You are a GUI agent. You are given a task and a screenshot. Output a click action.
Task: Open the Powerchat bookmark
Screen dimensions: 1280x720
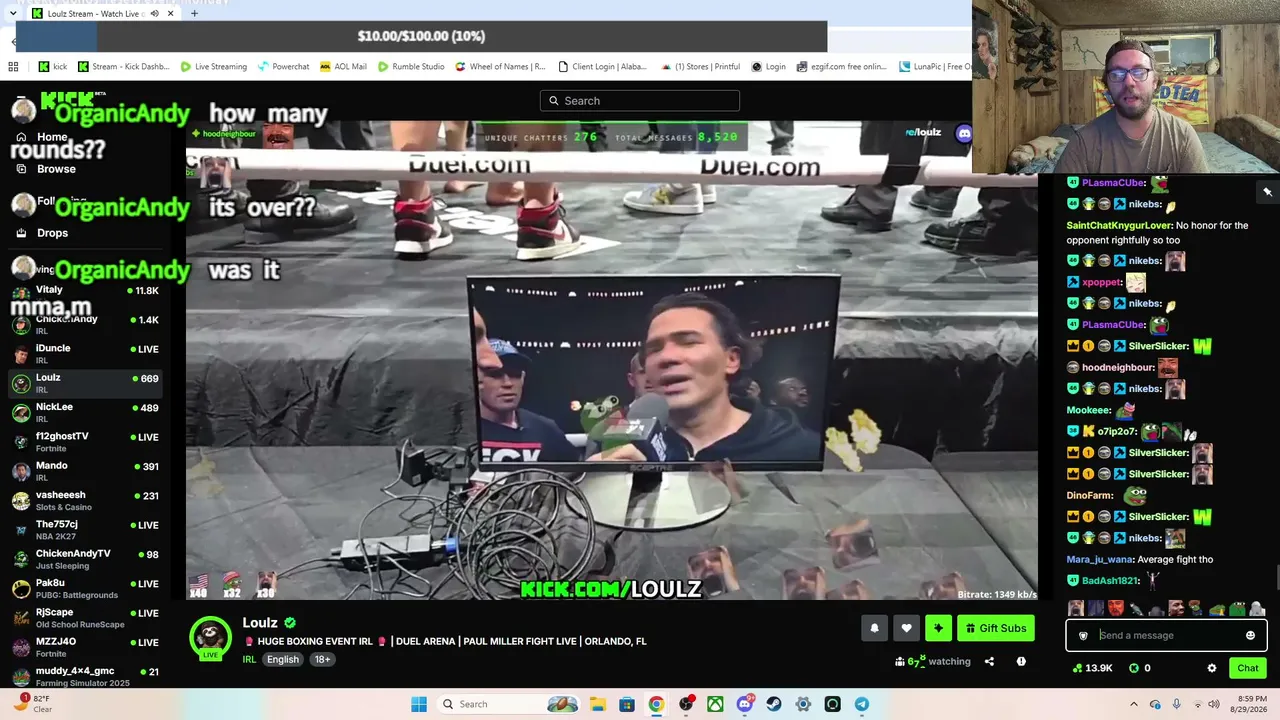(x=283, y=67)
